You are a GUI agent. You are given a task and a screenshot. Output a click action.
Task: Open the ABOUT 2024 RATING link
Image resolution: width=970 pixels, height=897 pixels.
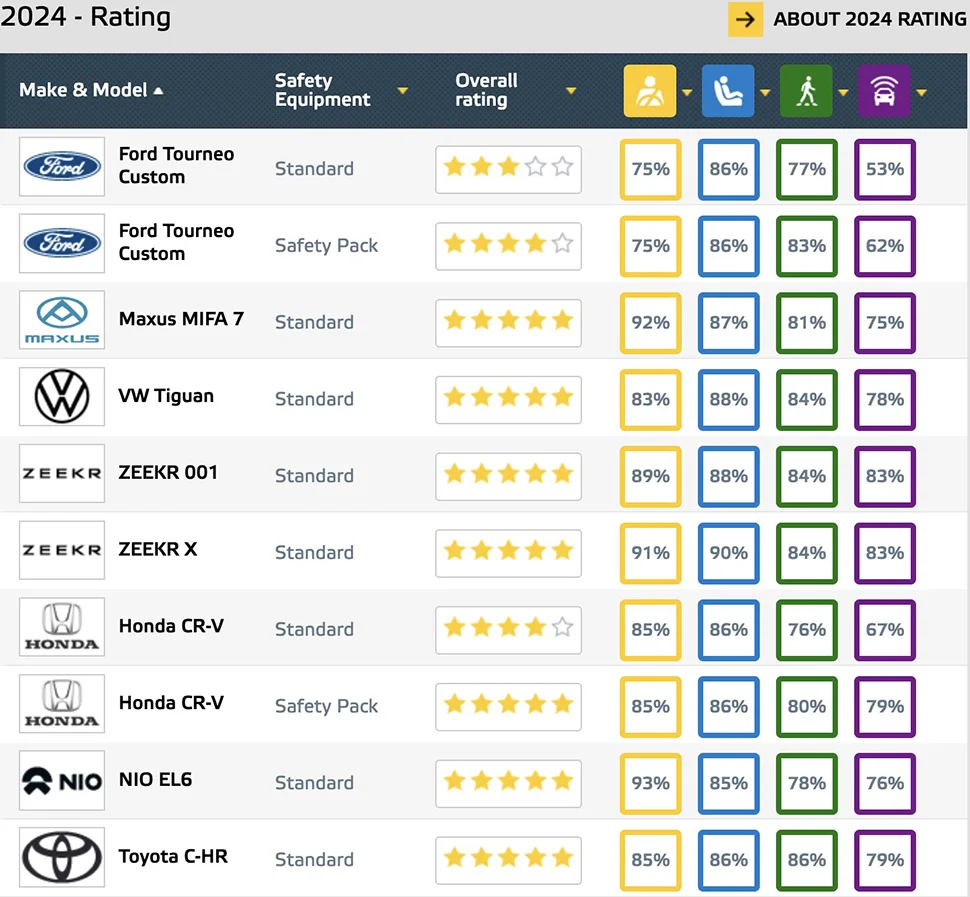(869, 19)
